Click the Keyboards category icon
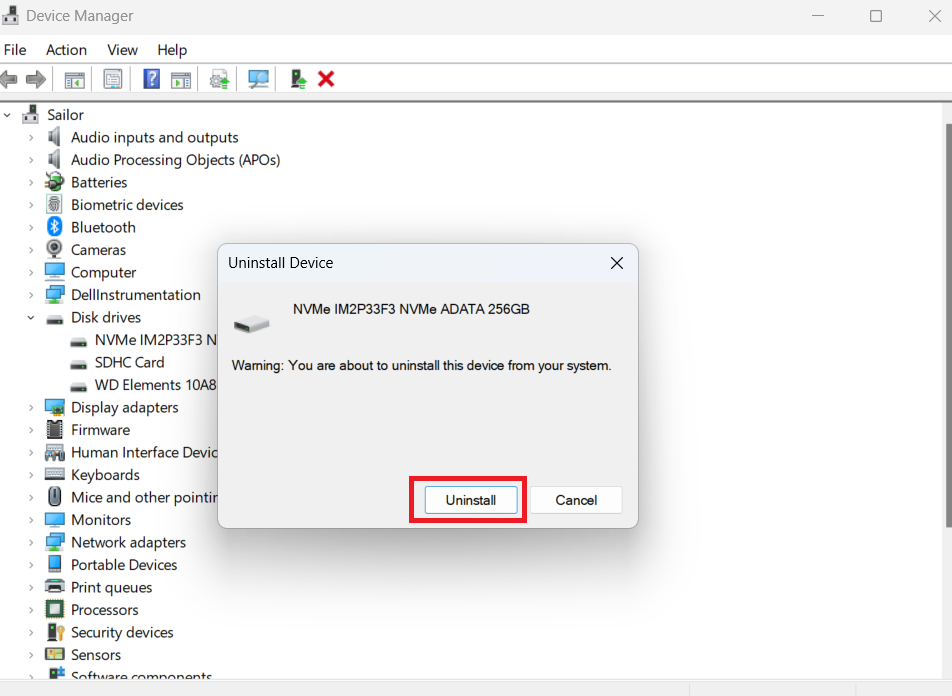The width and height of the screenshot is (952, 696). coord(55,474)
